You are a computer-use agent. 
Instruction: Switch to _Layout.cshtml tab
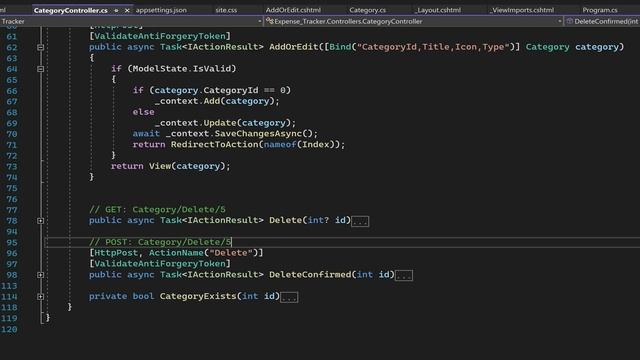coord(438,10)
